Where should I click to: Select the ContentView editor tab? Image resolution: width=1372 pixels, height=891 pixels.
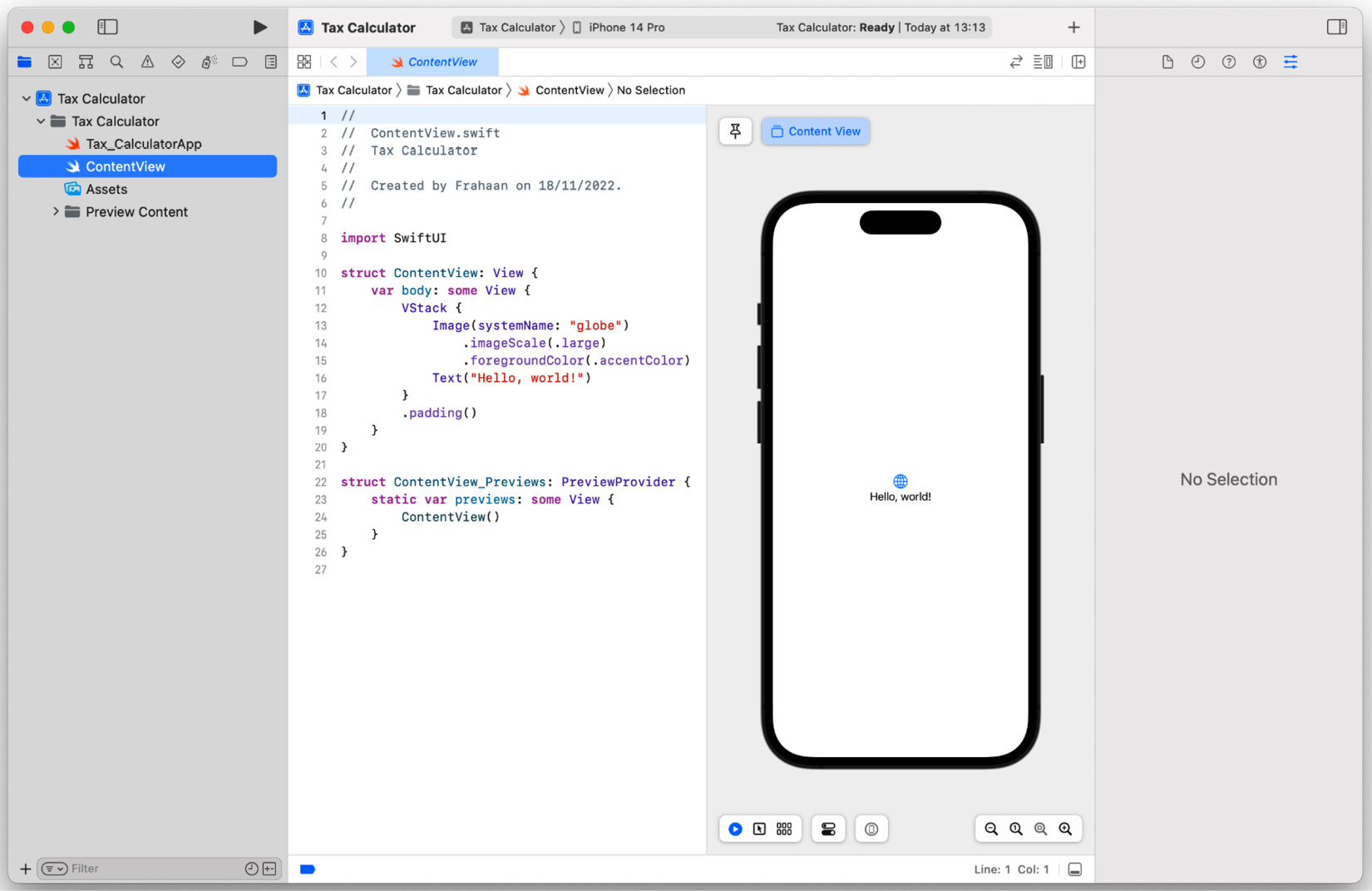(x=432, y=62)
